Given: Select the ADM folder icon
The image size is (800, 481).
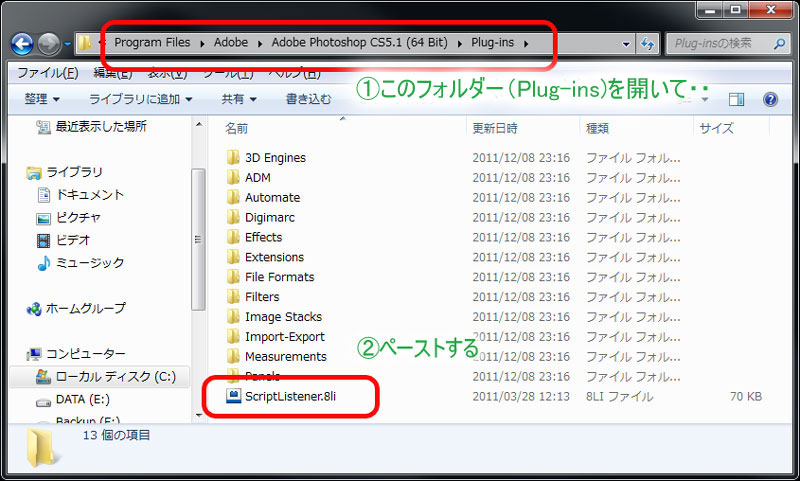Looking at the screenshot, I should pos(233,177).
